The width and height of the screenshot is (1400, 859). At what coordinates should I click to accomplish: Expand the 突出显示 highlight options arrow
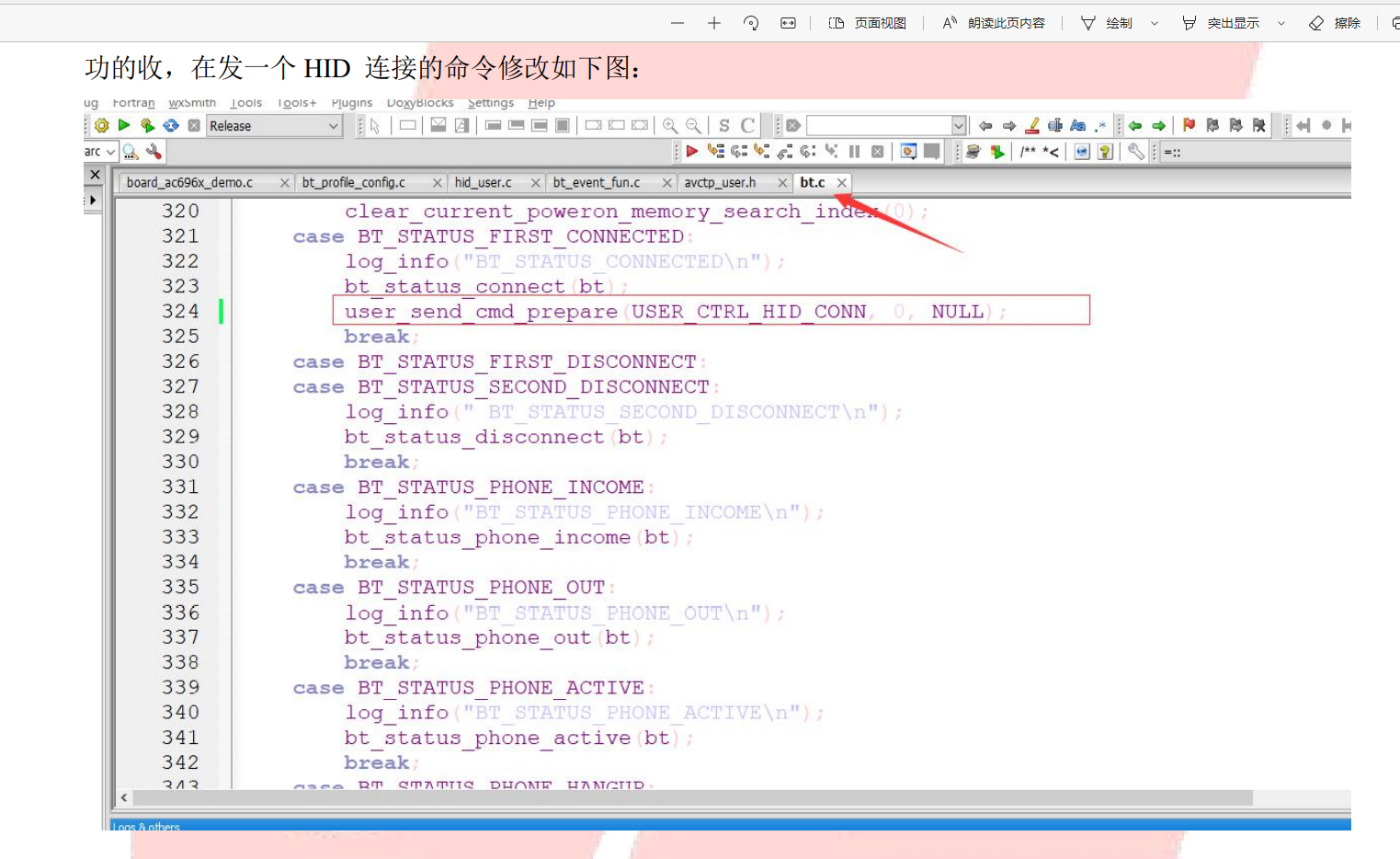[x=1281, y=23]
